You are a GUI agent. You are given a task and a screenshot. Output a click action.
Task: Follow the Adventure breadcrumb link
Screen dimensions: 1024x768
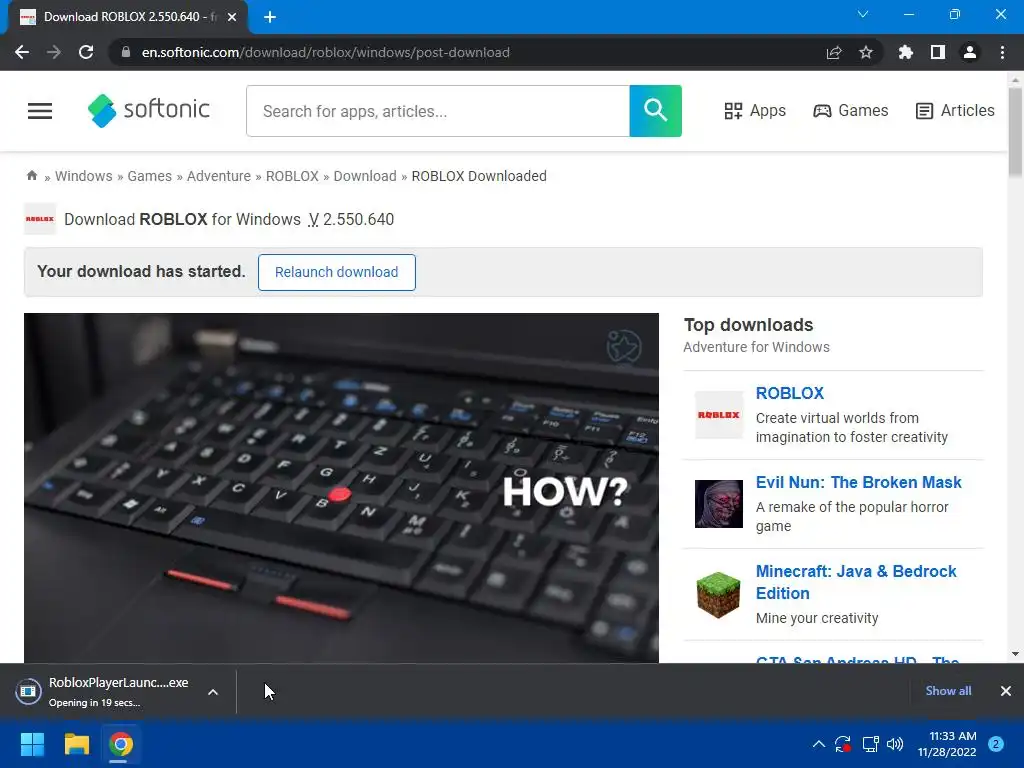tap(219, 176)
